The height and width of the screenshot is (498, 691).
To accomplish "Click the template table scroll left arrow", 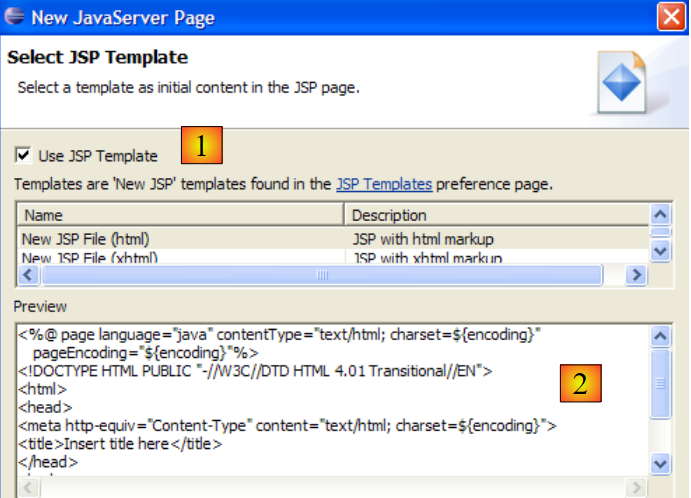I will 27,274.
